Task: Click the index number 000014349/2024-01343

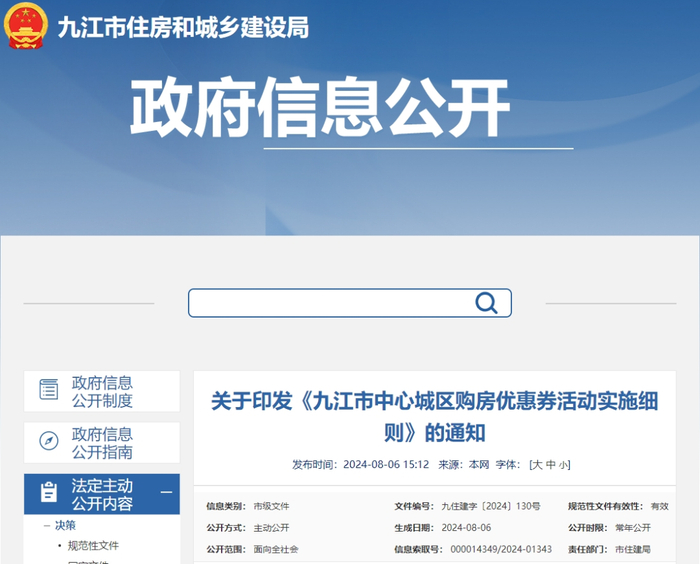Action: tap(501, 549)
